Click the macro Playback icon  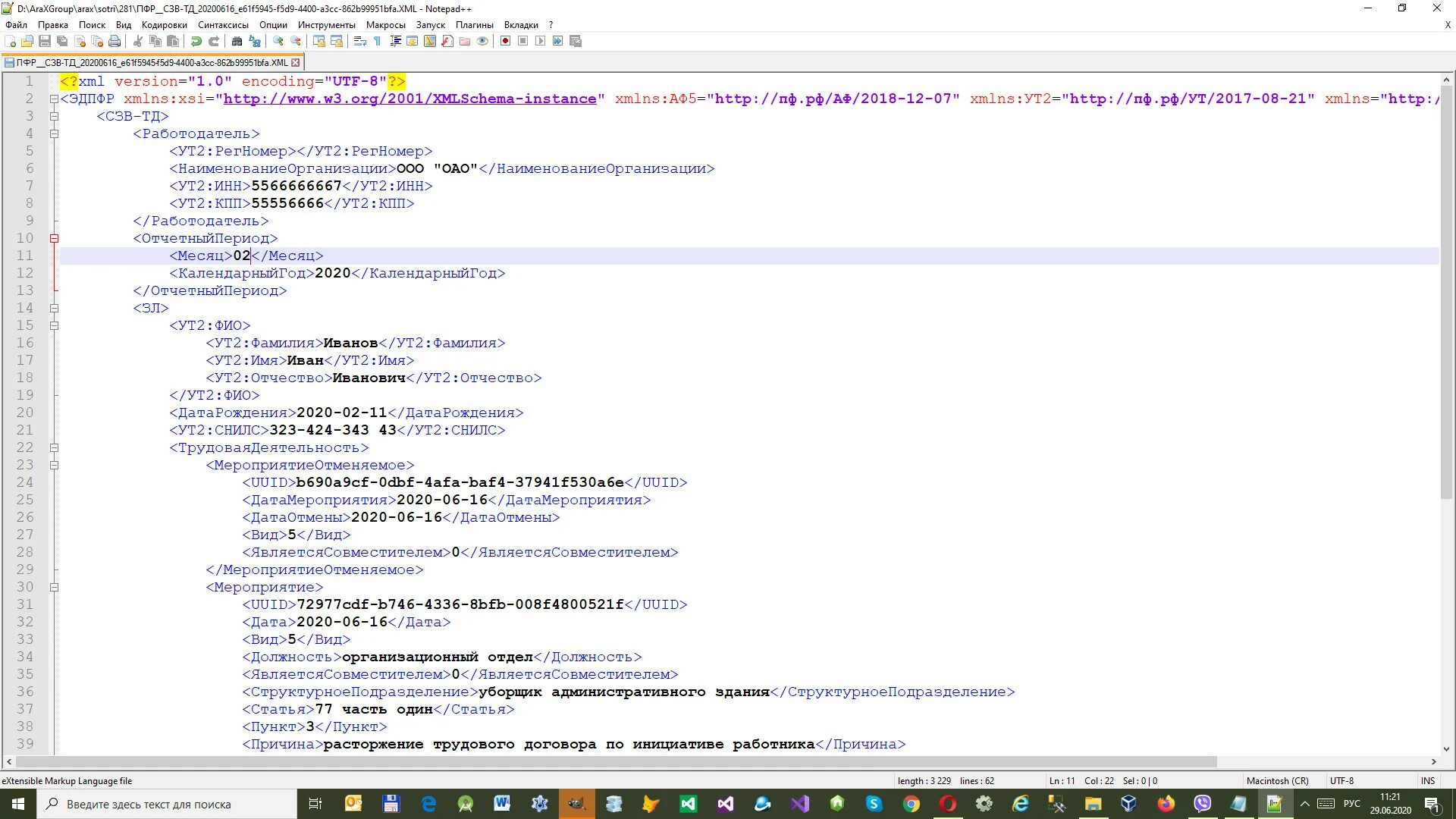point(541,41)
